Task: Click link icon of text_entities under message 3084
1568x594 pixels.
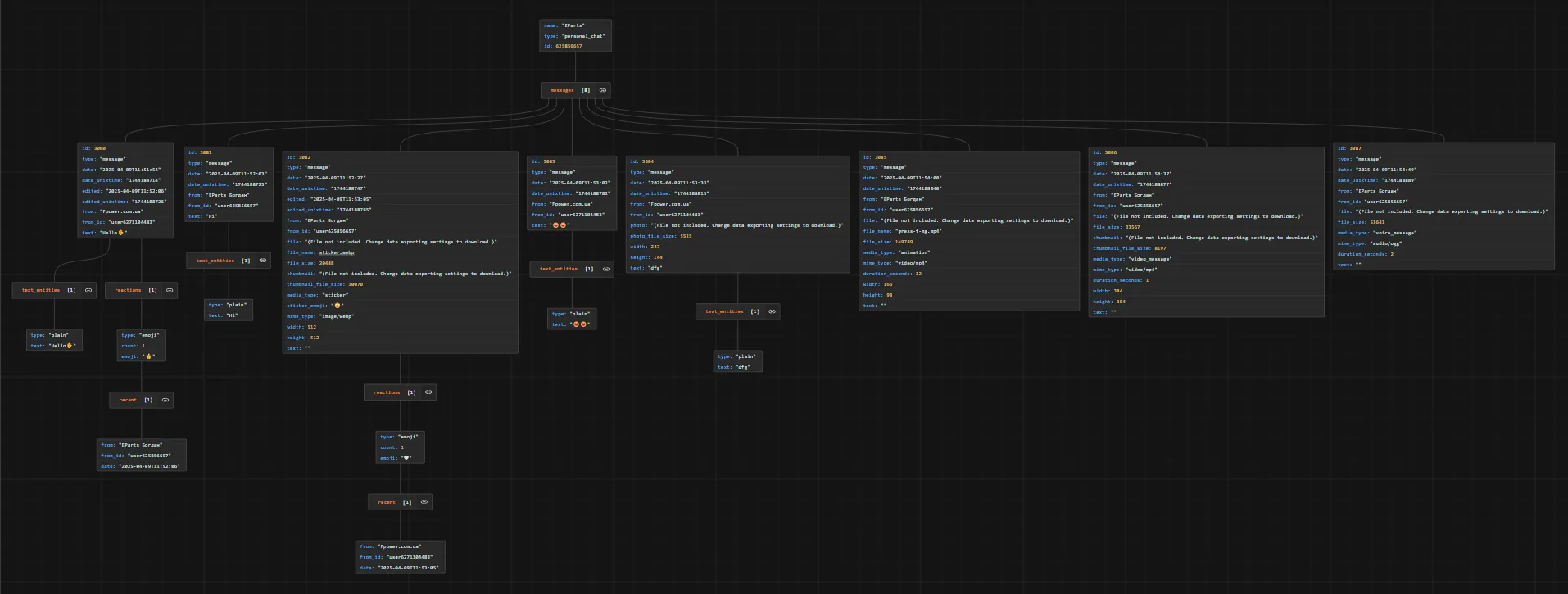Action: [772, 311]
